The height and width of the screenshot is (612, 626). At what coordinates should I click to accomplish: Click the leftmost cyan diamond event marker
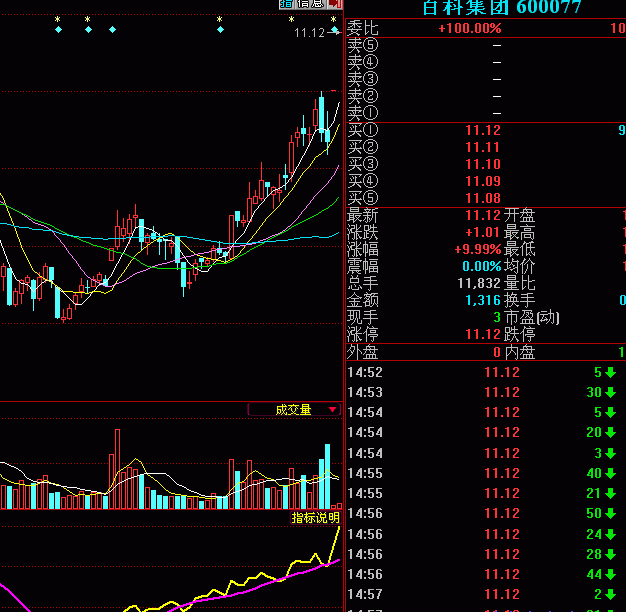[58, 30]
